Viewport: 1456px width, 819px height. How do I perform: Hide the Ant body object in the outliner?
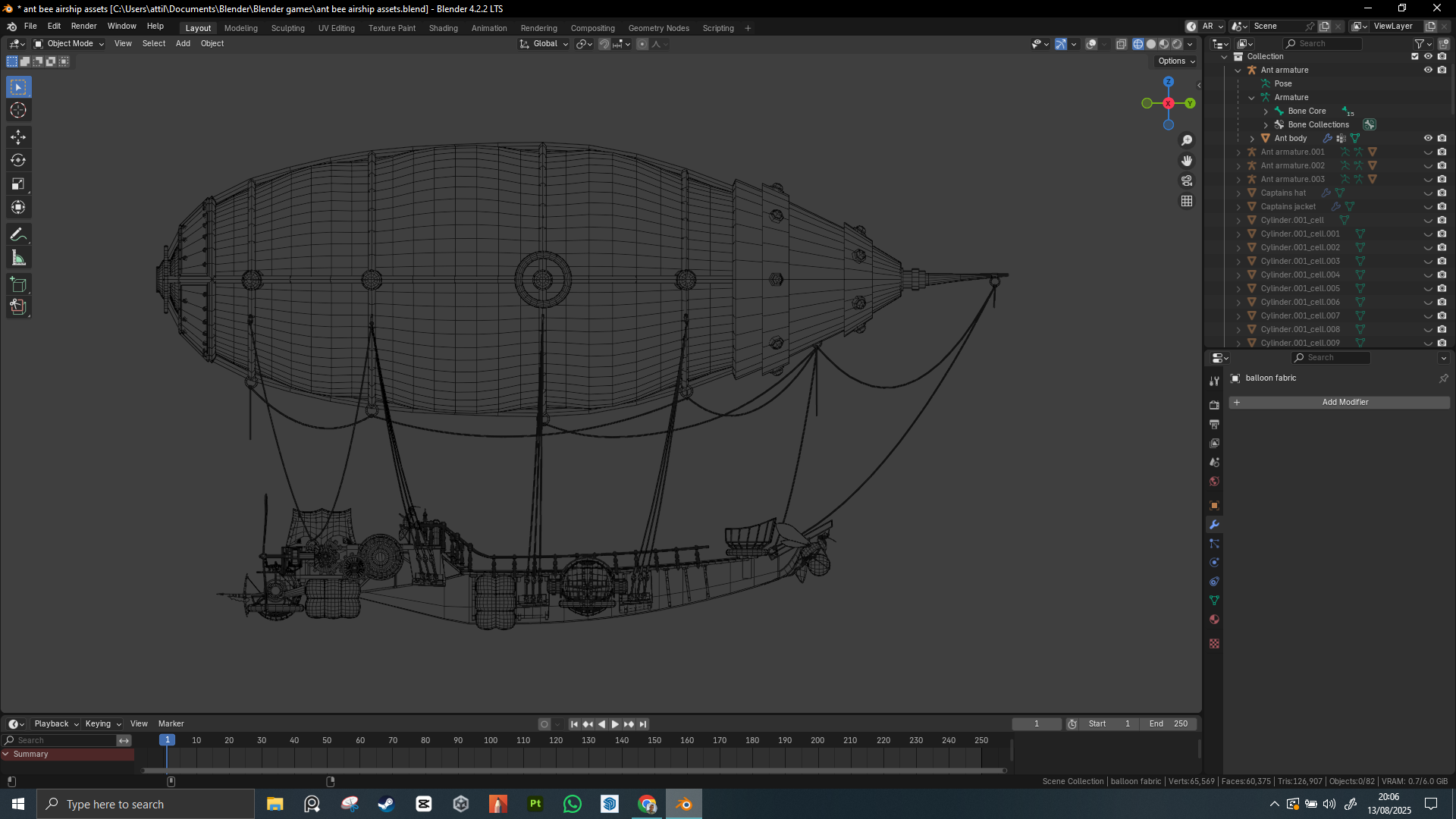[1428, 138]
